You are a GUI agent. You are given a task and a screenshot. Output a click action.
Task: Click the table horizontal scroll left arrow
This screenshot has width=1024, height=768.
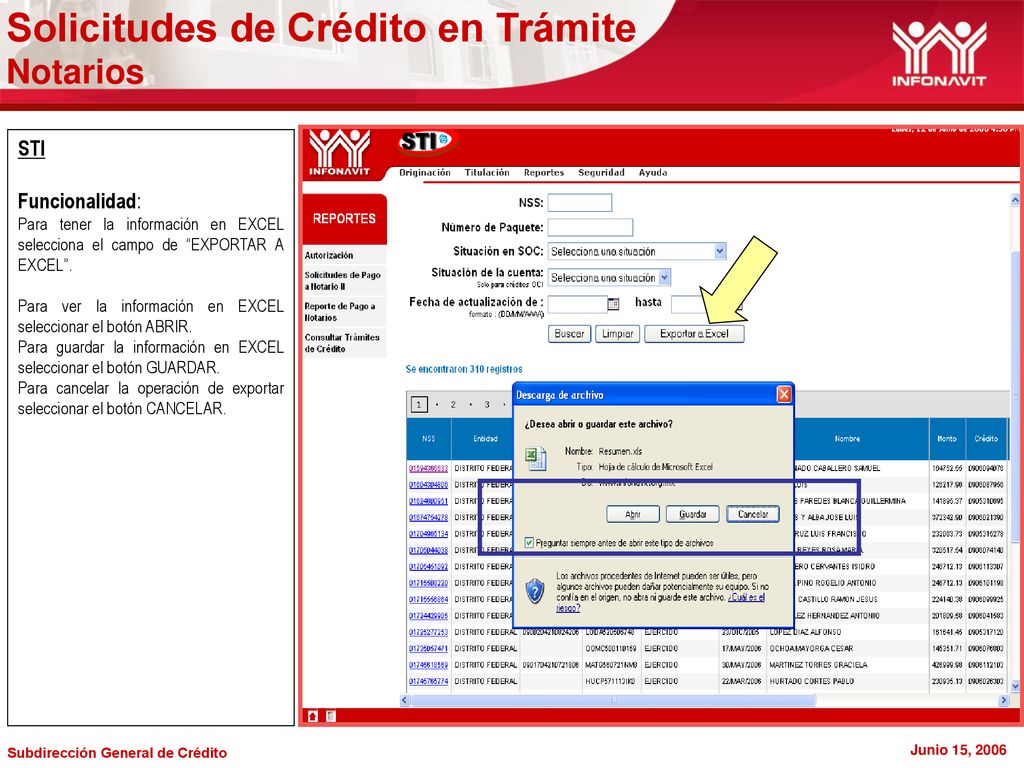404,700
